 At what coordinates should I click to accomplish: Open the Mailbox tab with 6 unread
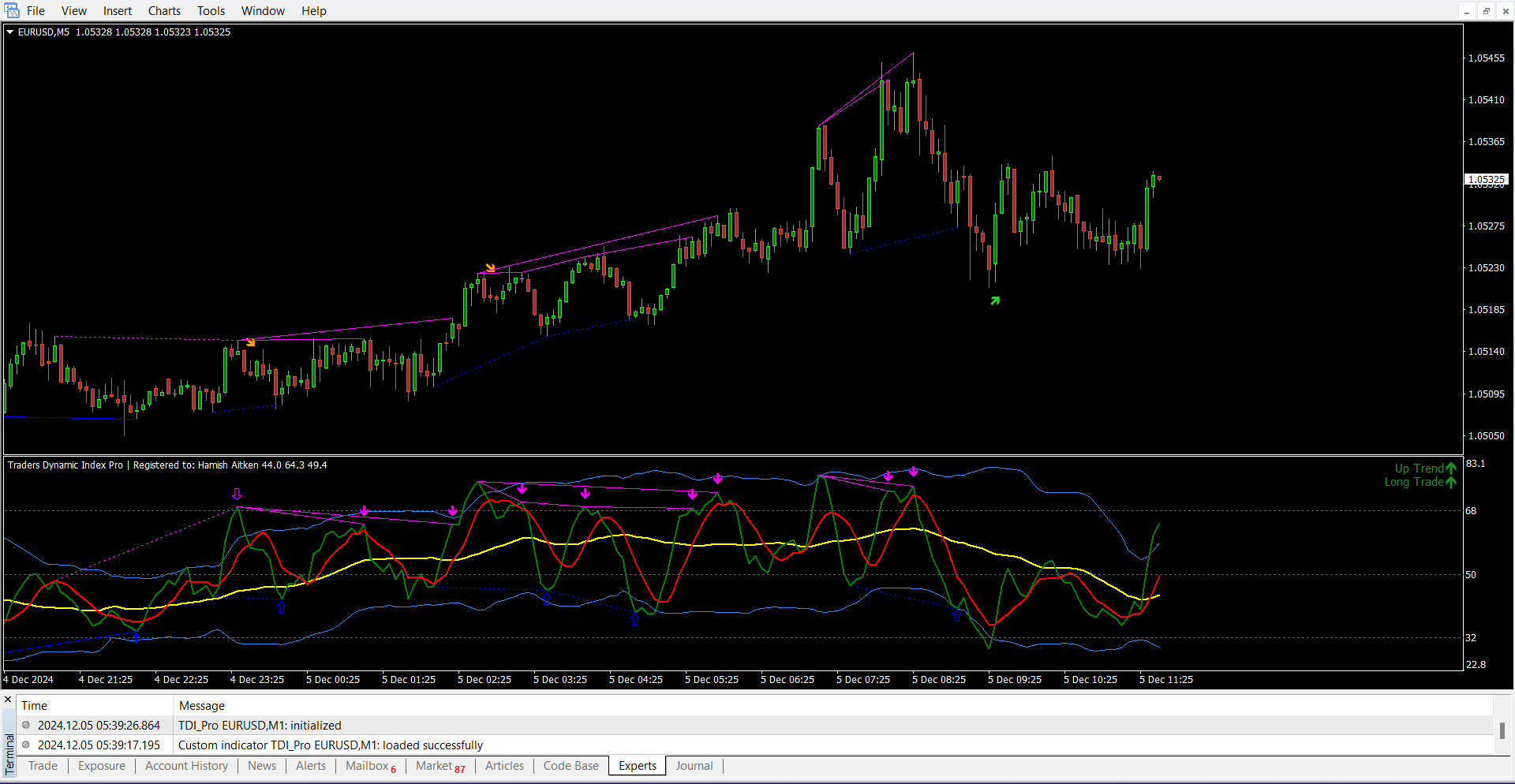[x=370, y=766]
